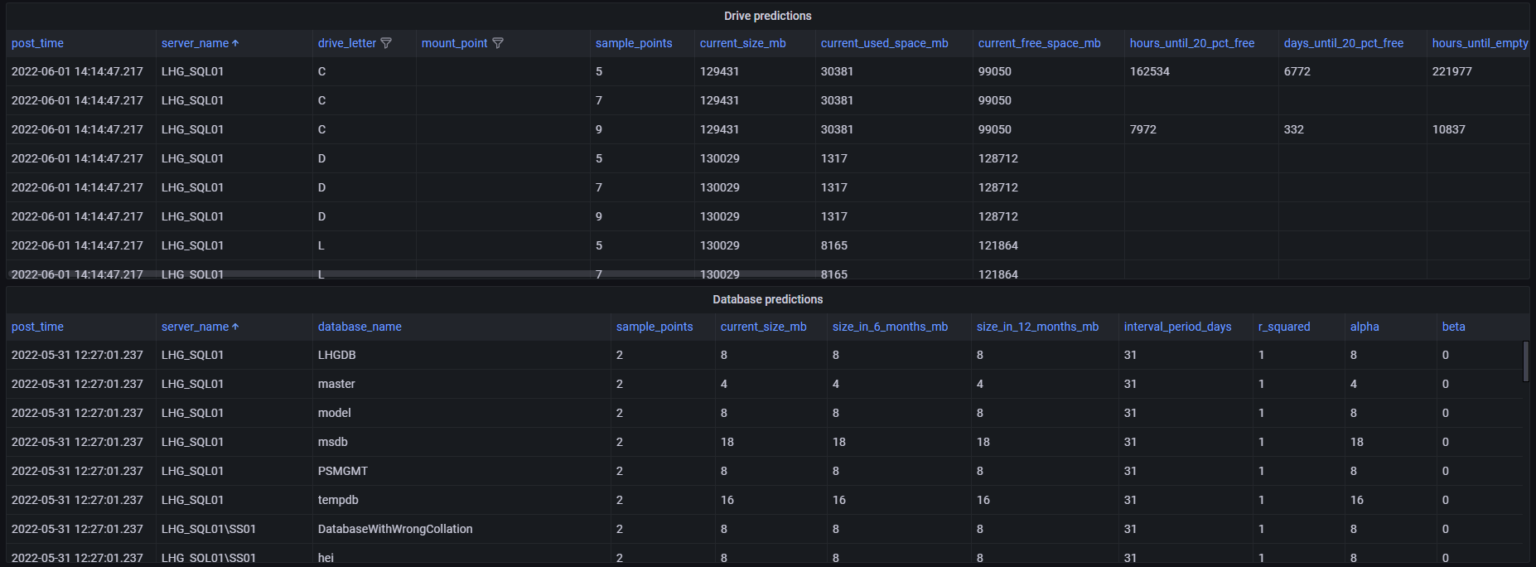Screen dimensions: 1536x567
Task: Select the DatabaseWithWrongCollation cell
Action: tap(394, 529)
